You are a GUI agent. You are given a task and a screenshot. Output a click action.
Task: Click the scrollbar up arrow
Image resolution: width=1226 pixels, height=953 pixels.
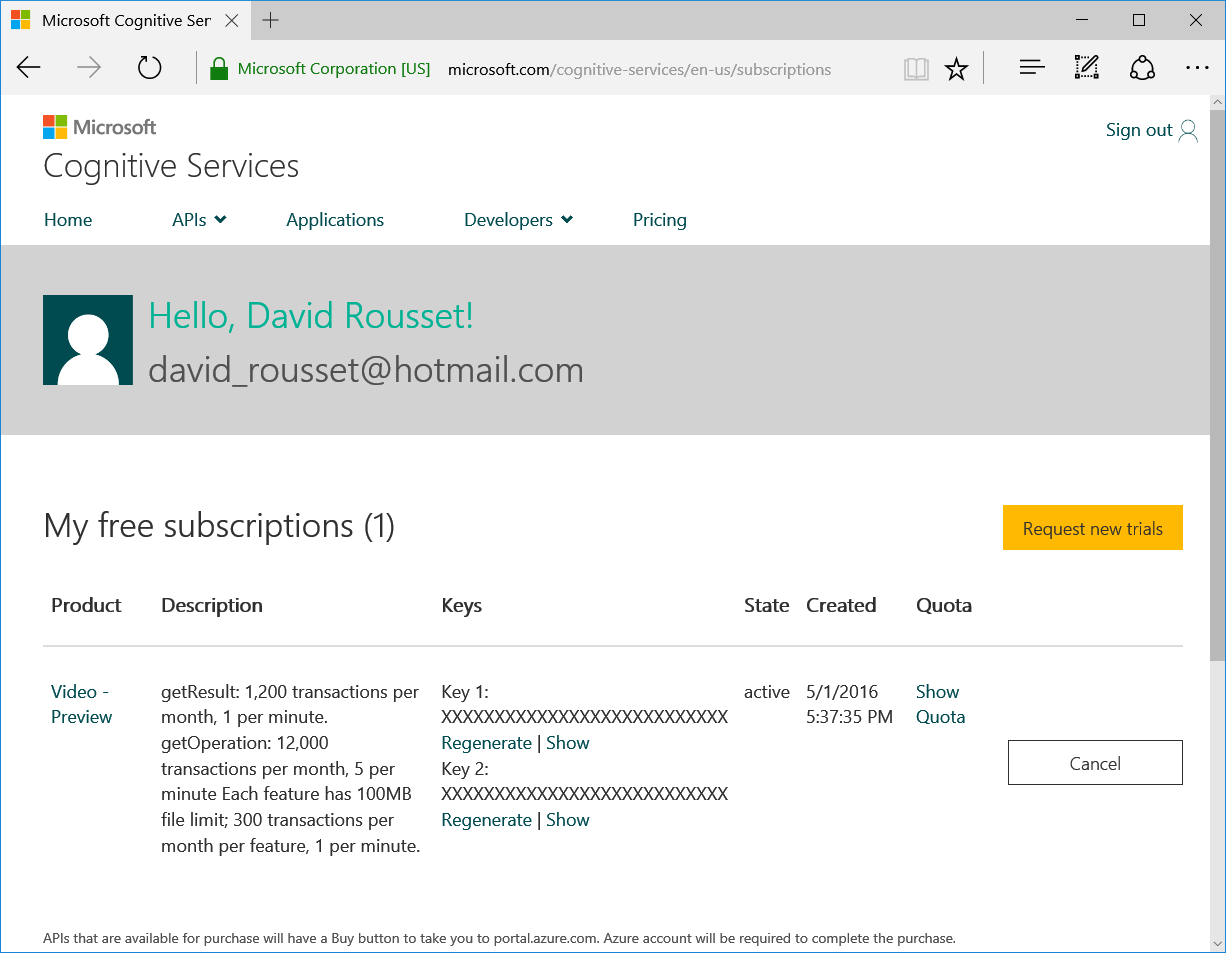click(1217, 103)
